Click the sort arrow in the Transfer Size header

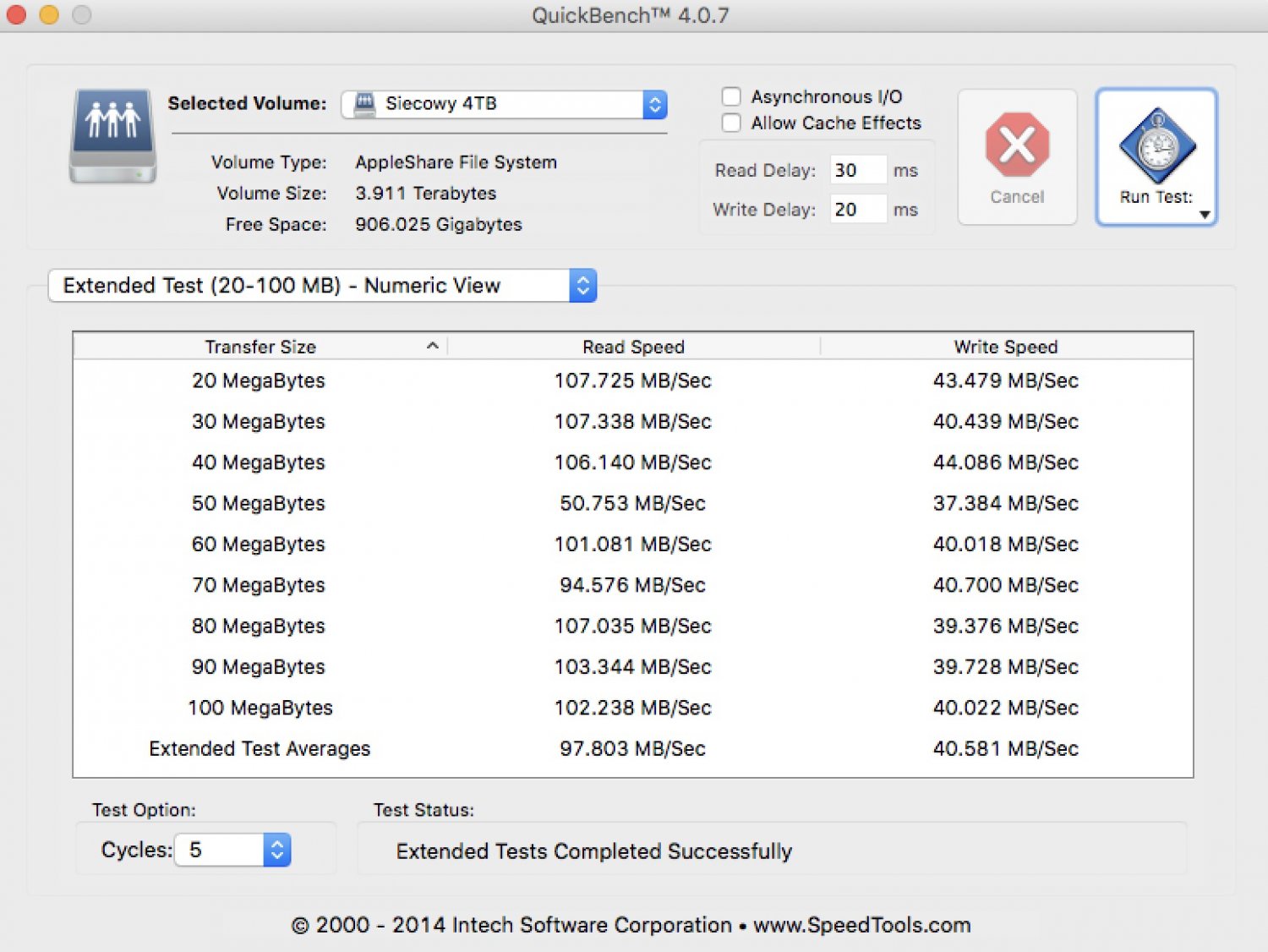pos(432,346)
